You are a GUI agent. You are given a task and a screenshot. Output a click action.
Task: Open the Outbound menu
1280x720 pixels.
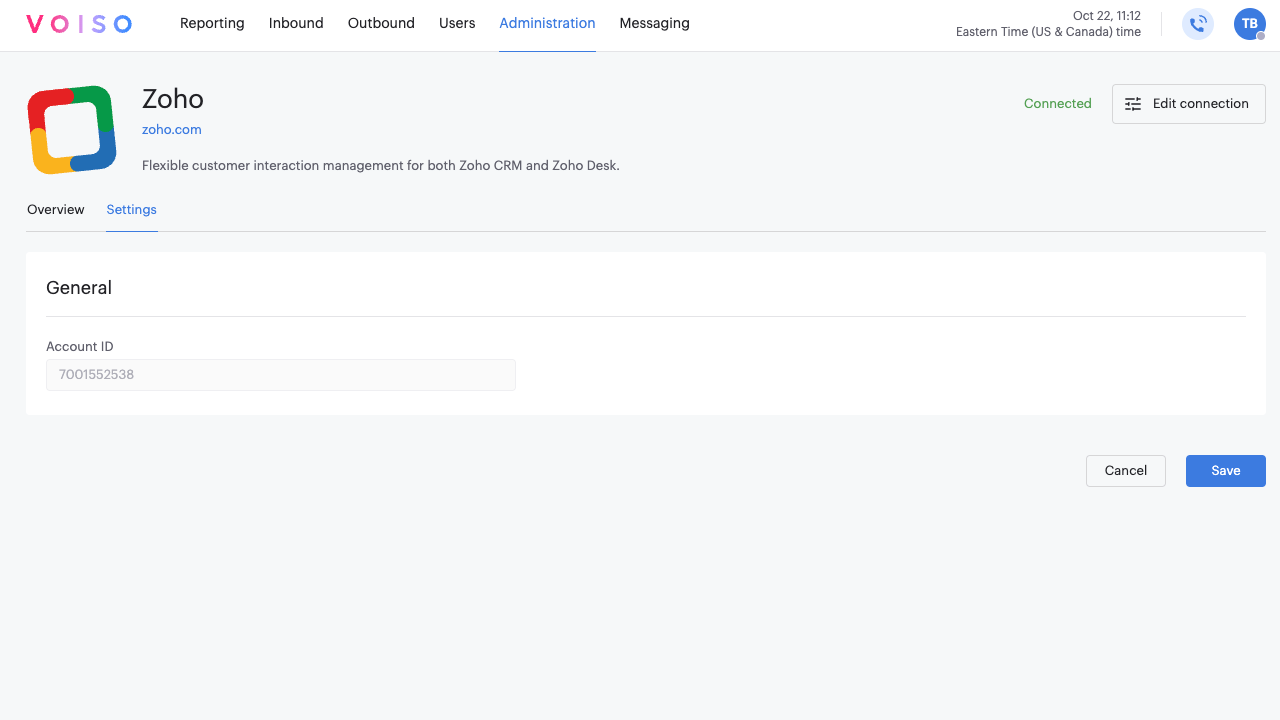(381, 23)
